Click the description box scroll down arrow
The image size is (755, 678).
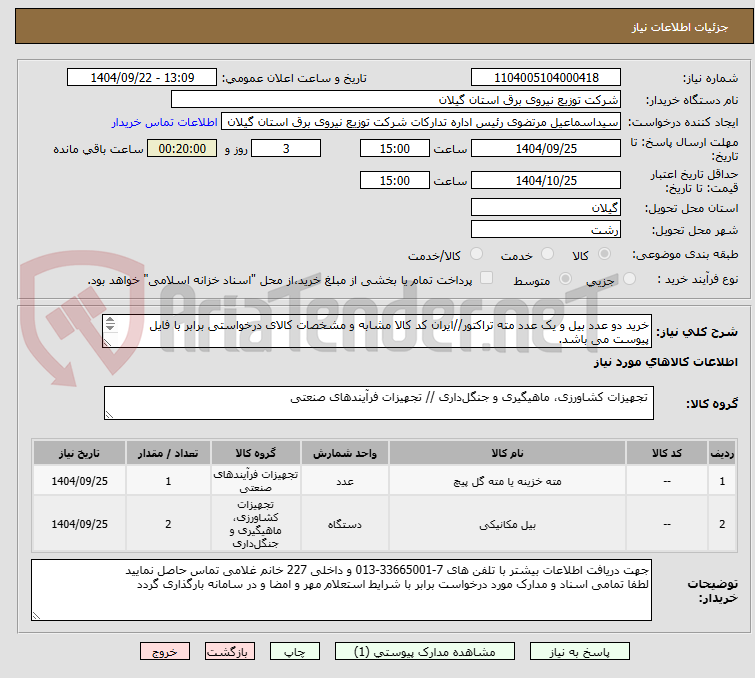point(110,327)
